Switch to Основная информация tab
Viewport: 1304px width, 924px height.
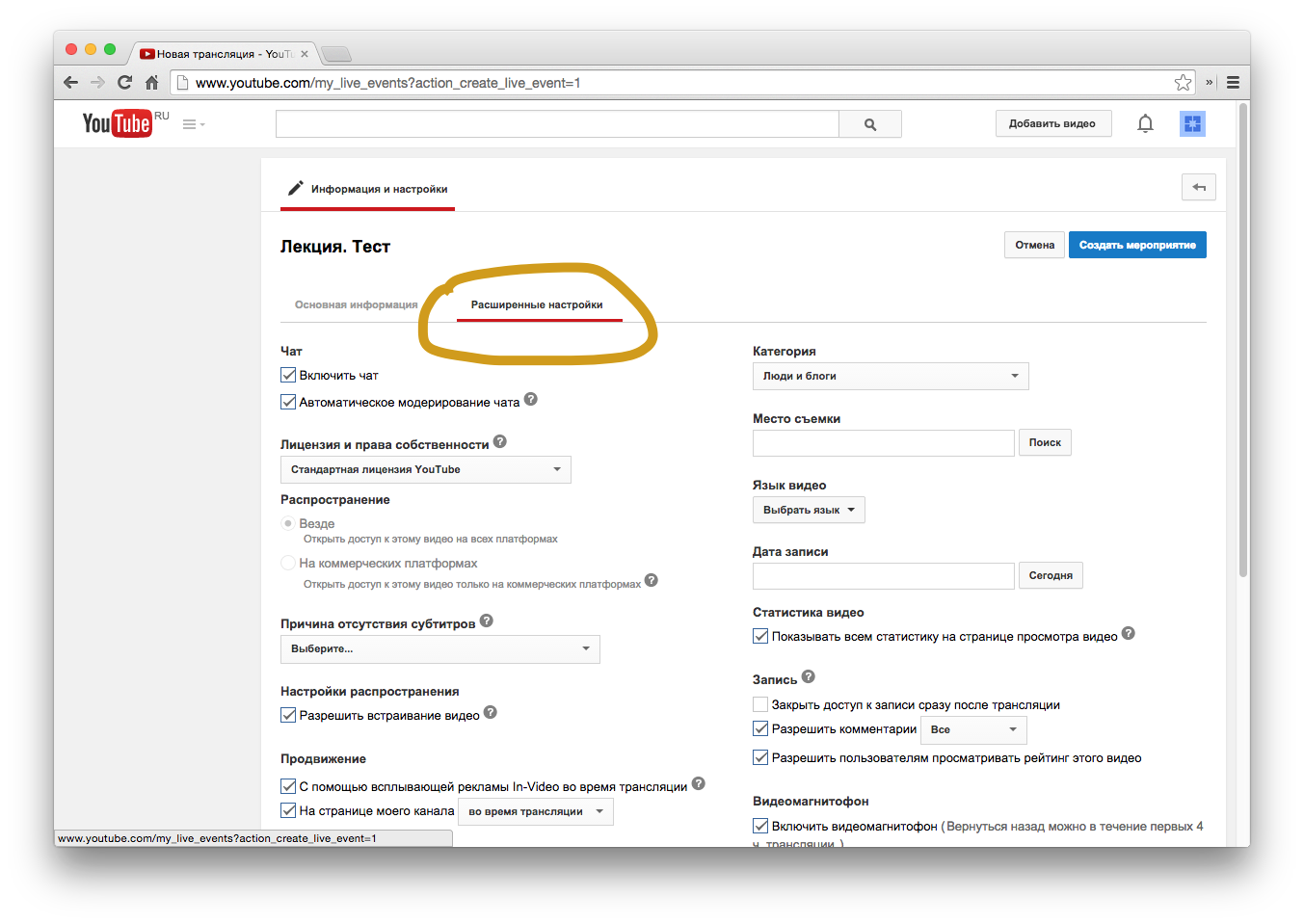356,304
